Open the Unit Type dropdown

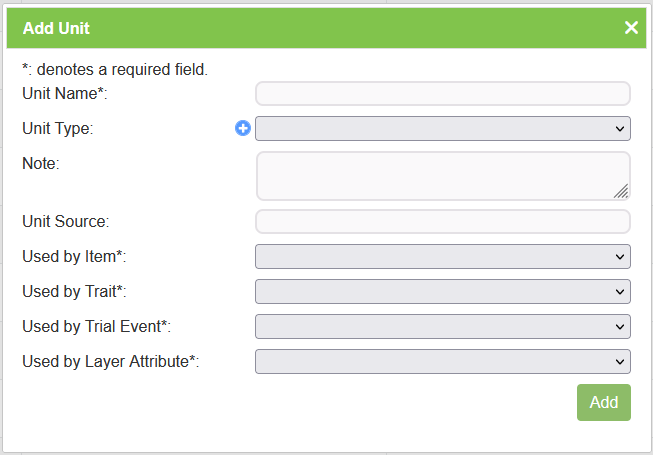pos(443,129)
